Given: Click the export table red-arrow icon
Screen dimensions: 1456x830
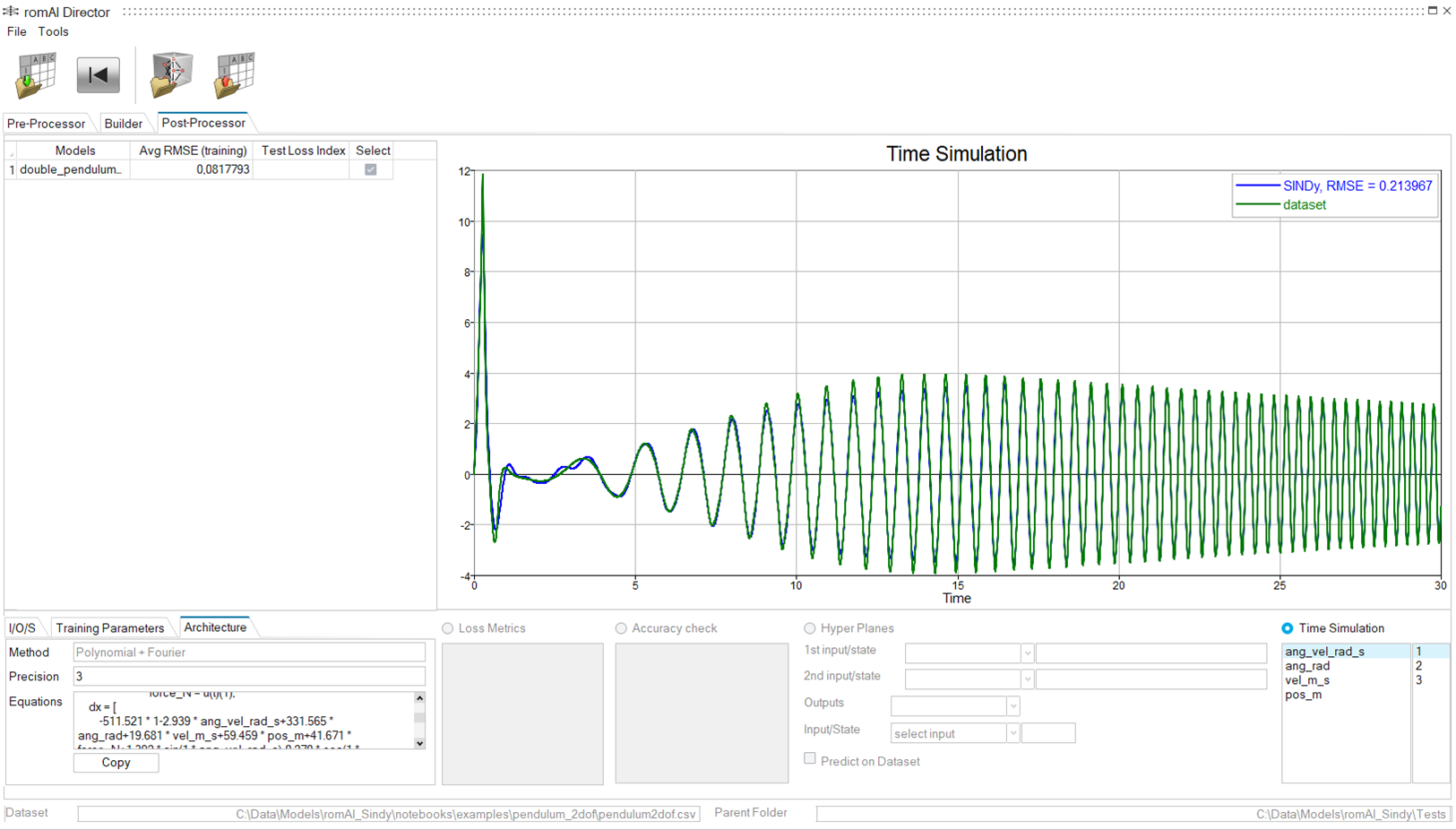Looking at the screenshot, I should [235, 75].
